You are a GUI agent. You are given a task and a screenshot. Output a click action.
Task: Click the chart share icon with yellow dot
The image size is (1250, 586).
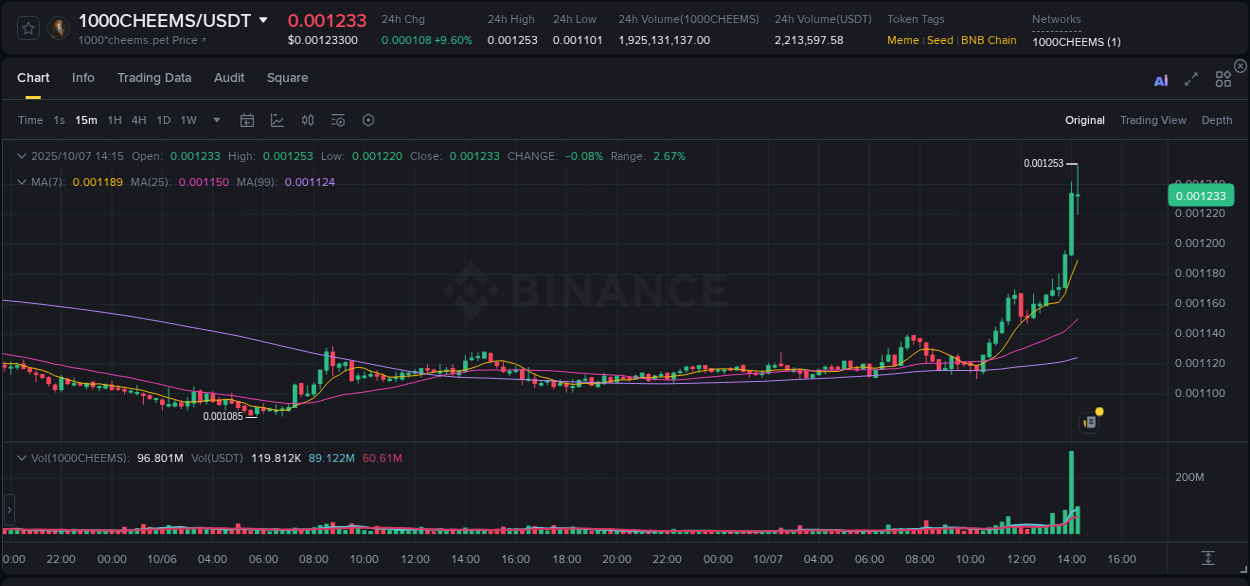(1088, 421)
